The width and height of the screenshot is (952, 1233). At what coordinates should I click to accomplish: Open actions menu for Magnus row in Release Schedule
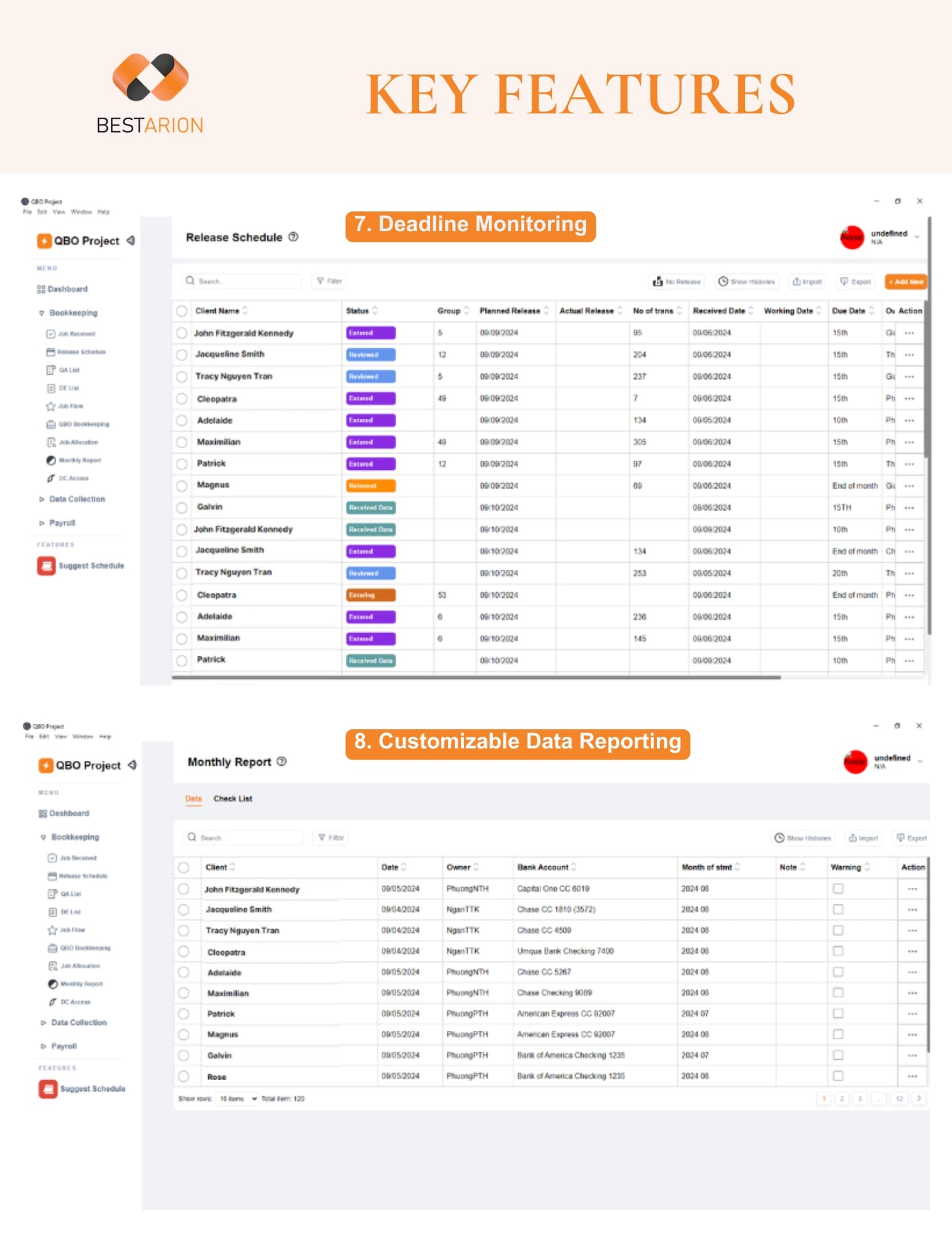(x=909, y=486)
